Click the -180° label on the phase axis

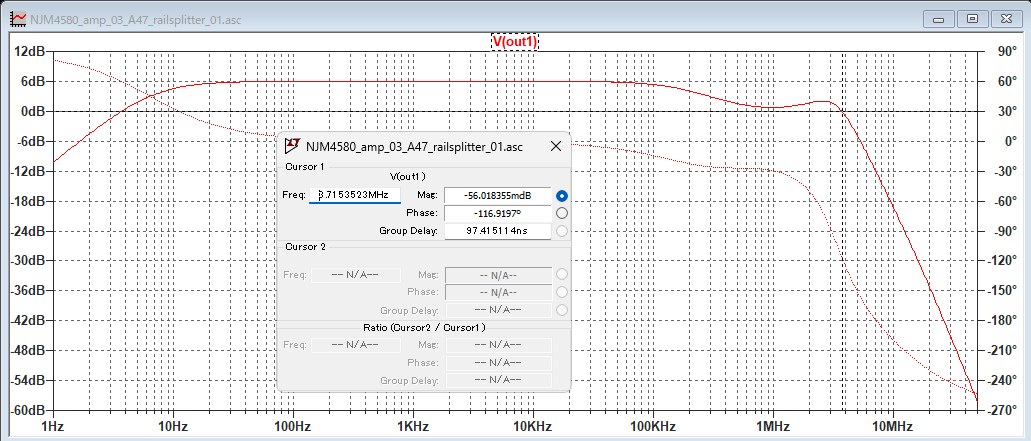pos(1004,321)
